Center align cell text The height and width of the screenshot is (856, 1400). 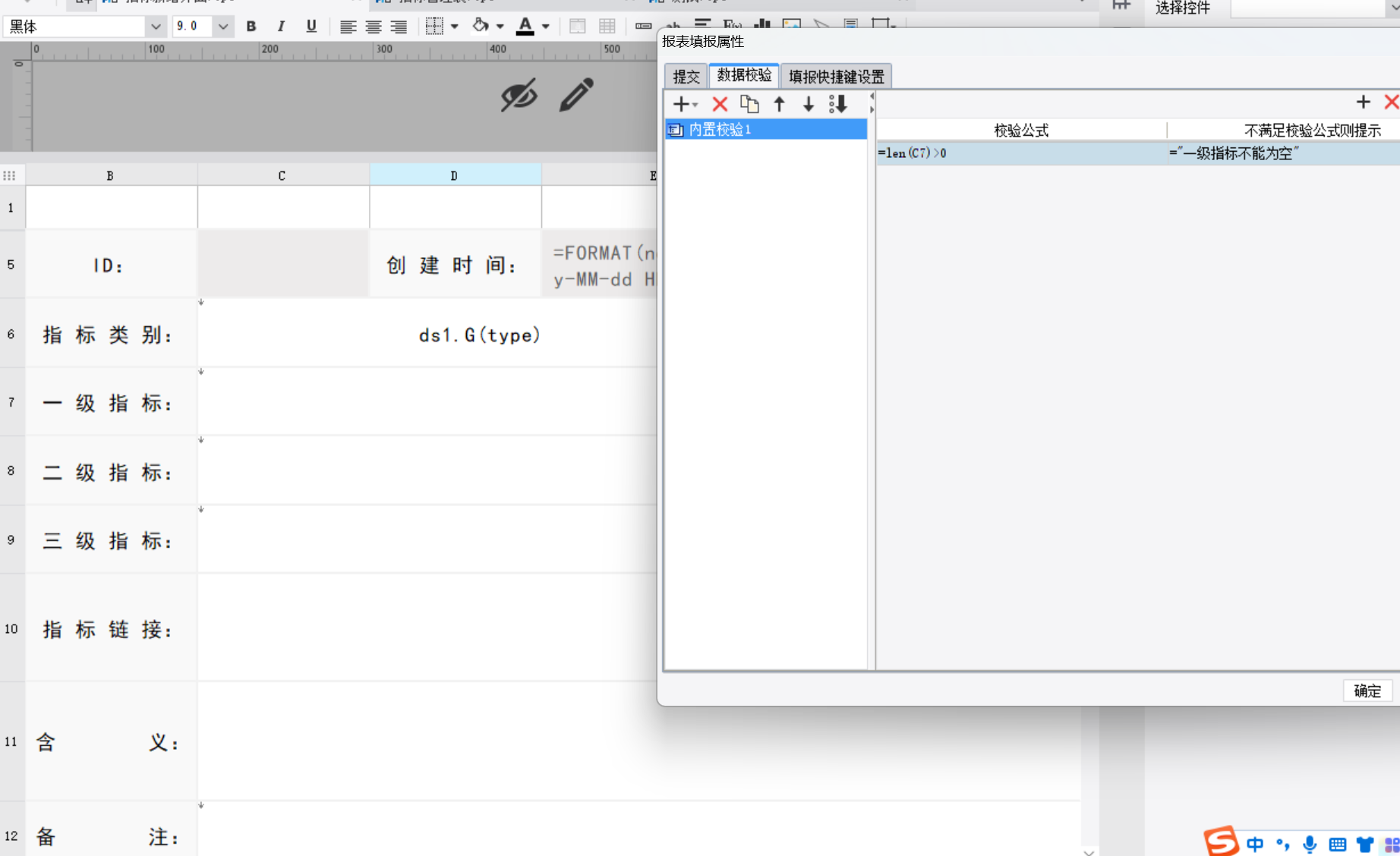[x=374, y=27]
